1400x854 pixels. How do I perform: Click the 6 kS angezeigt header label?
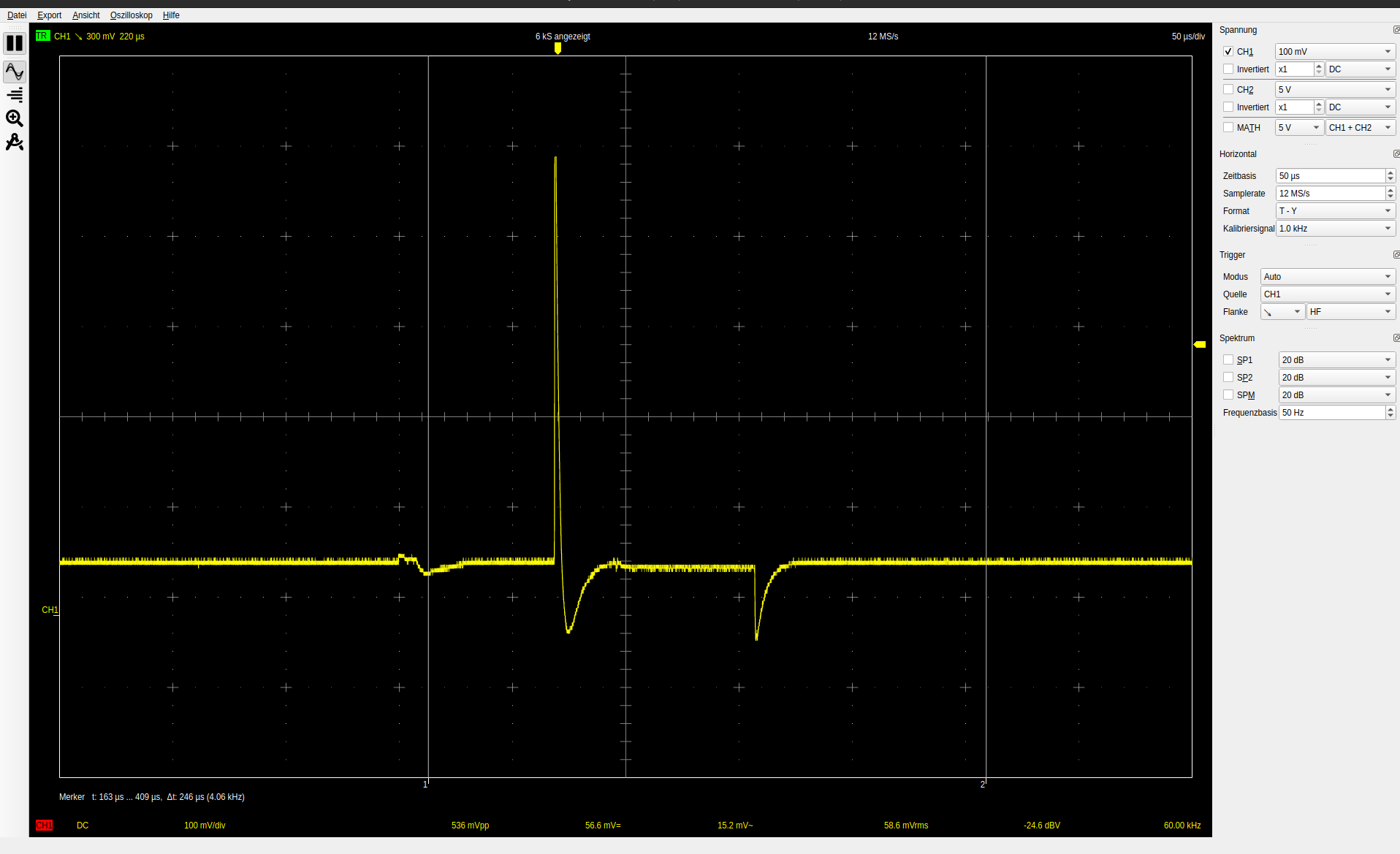(563, 37)
